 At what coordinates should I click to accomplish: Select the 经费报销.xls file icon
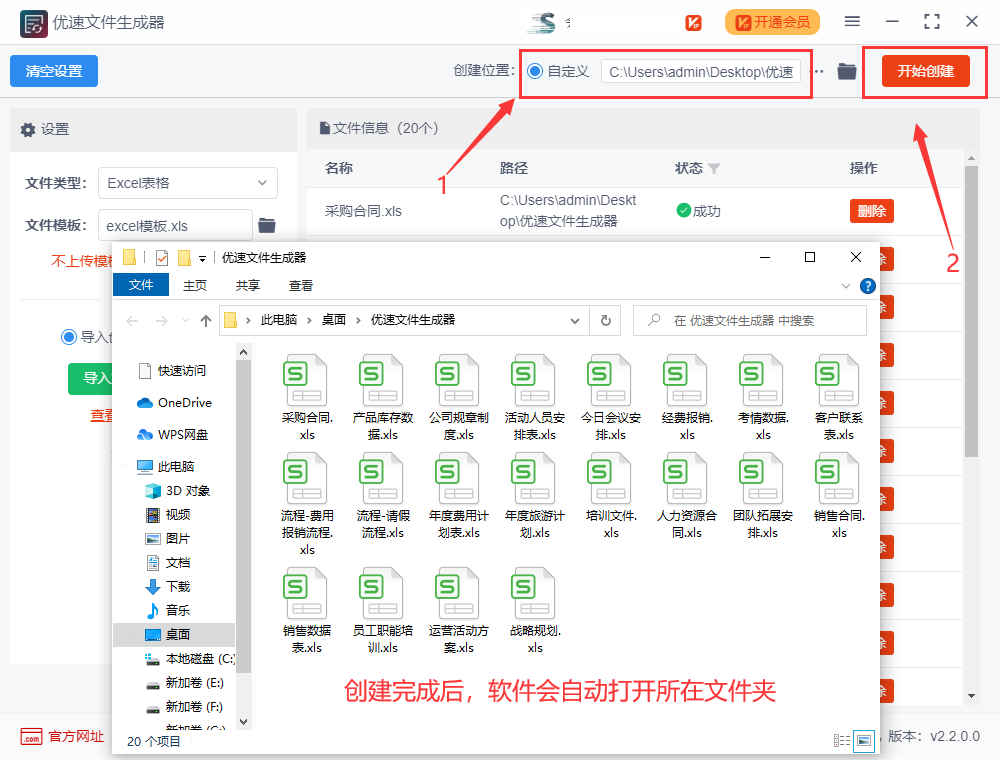pos(686,381)
